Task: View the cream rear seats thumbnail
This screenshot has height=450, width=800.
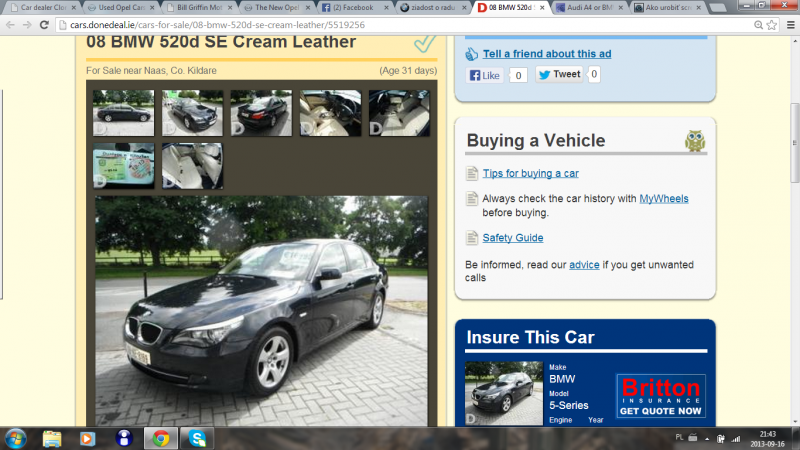Action: [x=192, y=166]
